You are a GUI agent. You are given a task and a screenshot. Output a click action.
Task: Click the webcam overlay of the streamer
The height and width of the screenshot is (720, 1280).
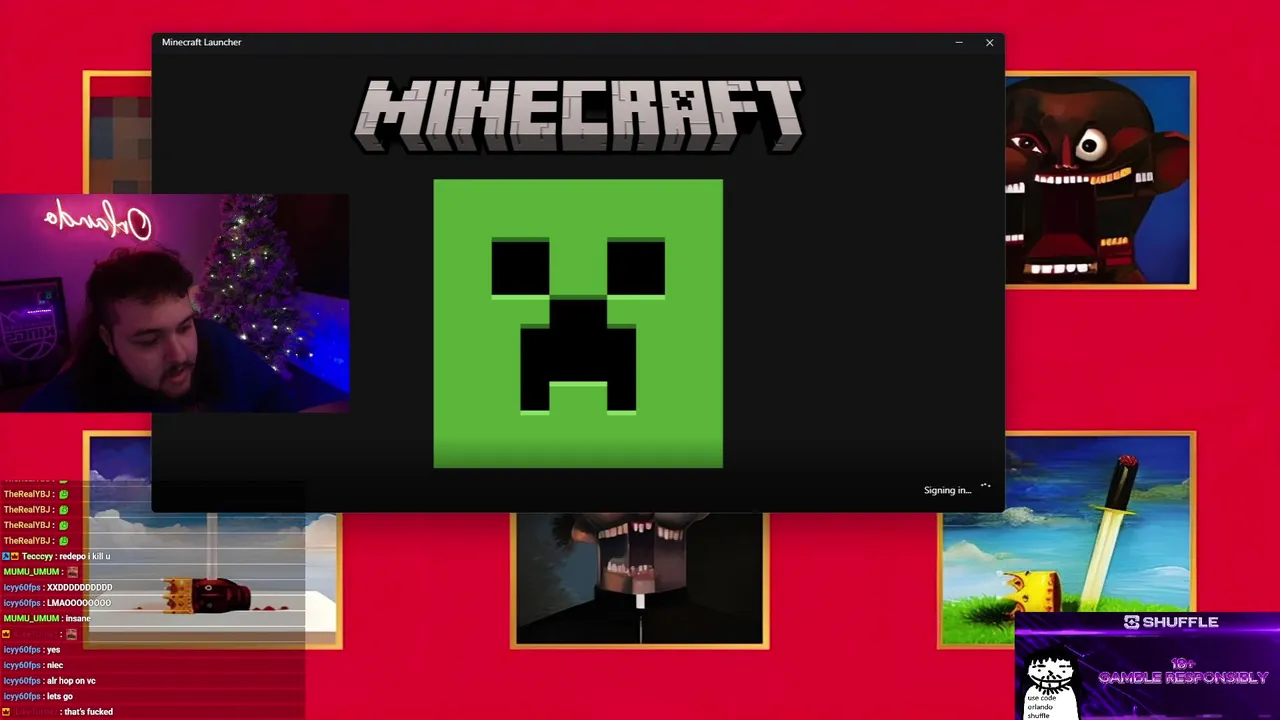(175, 303)
